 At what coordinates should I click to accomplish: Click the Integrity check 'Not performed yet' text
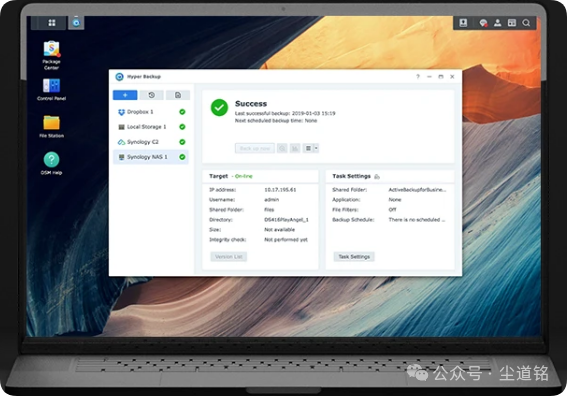click(286, 240)
